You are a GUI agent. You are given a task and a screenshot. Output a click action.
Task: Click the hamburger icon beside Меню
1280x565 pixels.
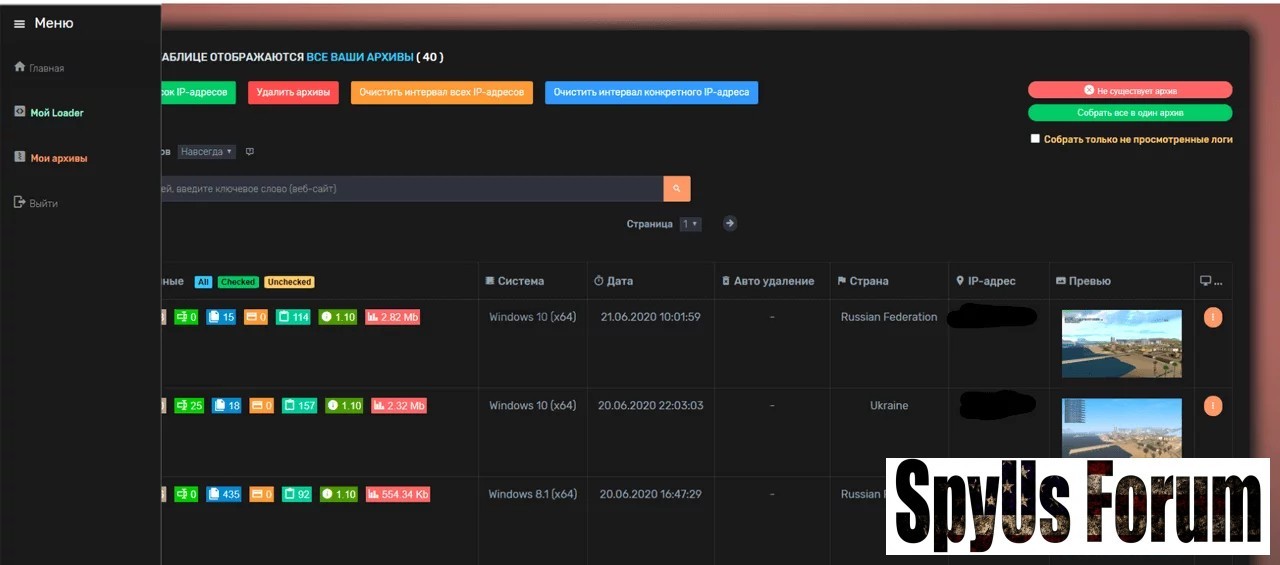(19, 24)
